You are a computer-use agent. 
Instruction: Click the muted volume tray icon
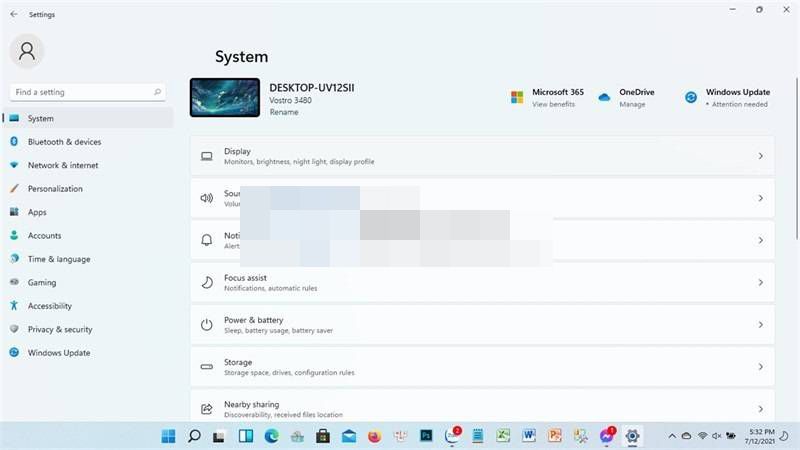click(x=717, y=436)
